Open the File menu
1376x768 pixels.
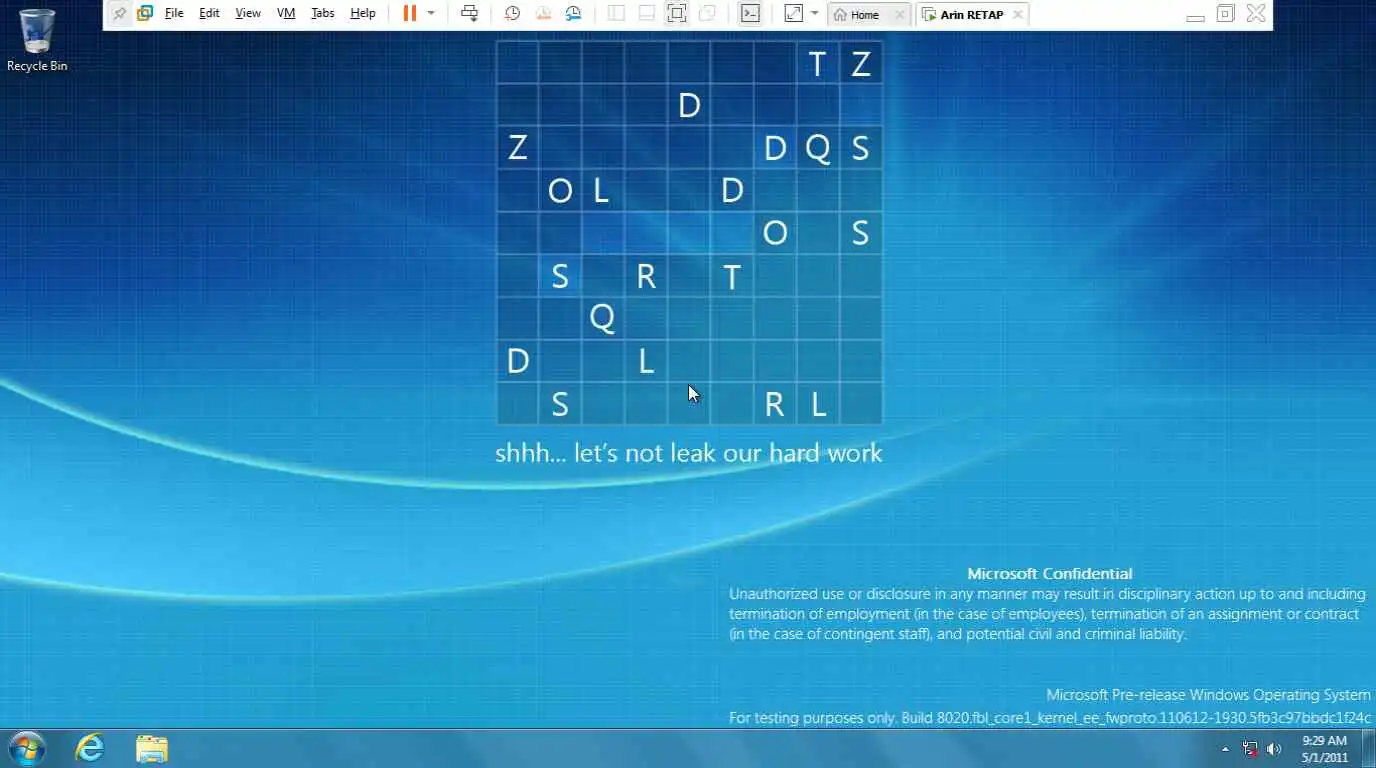[174, 14]
